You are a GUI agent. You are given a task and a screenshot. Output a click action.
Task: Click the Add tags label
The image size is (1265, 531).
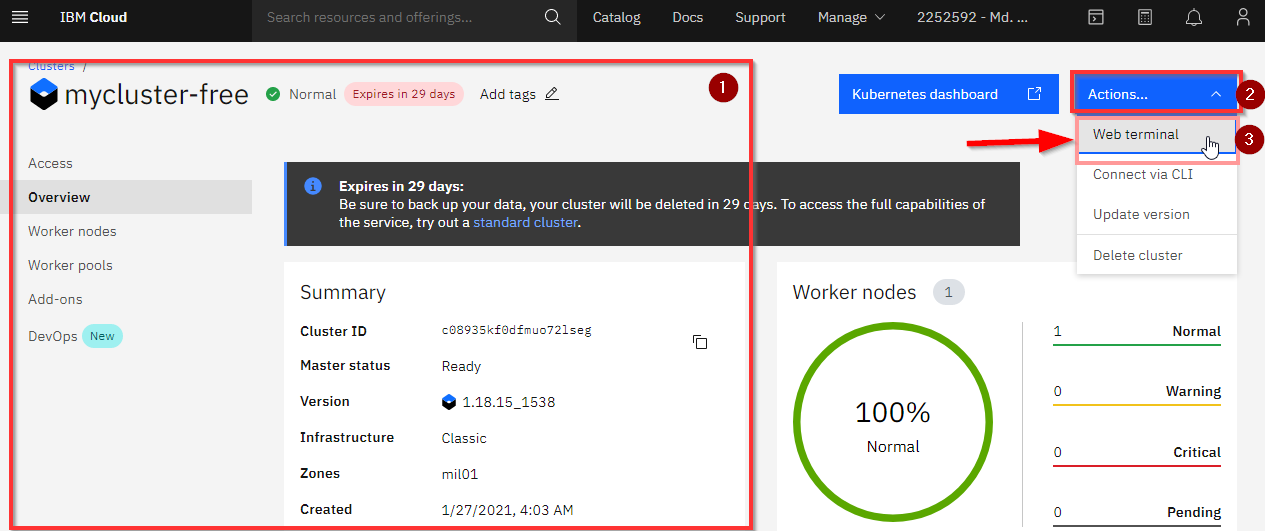pos(508,94)
